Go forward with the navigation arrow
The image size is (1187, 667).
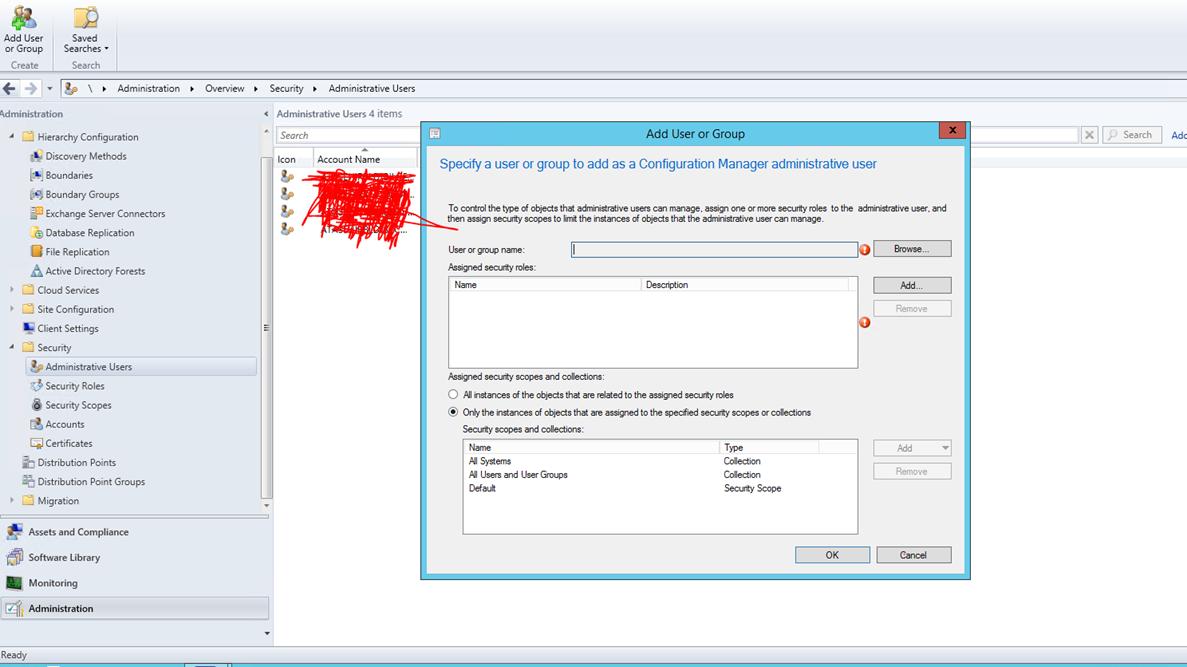click(x=30, y=89)
